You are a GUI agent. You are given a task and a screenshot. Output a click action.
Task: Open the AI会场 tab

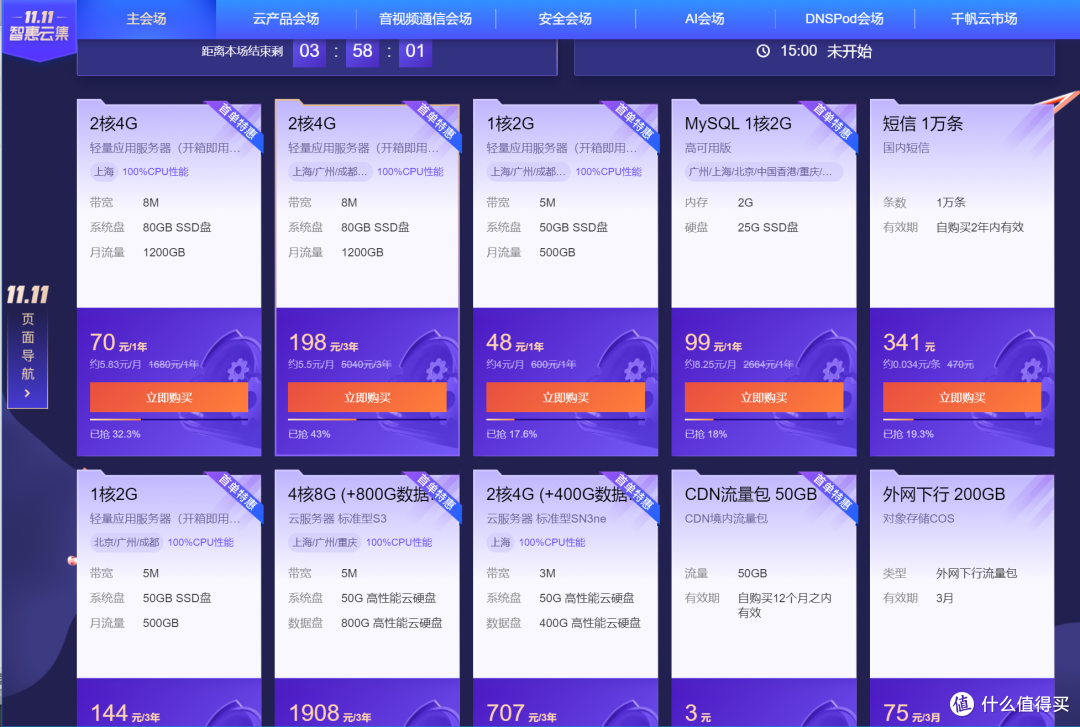click(x=705, y=19)
